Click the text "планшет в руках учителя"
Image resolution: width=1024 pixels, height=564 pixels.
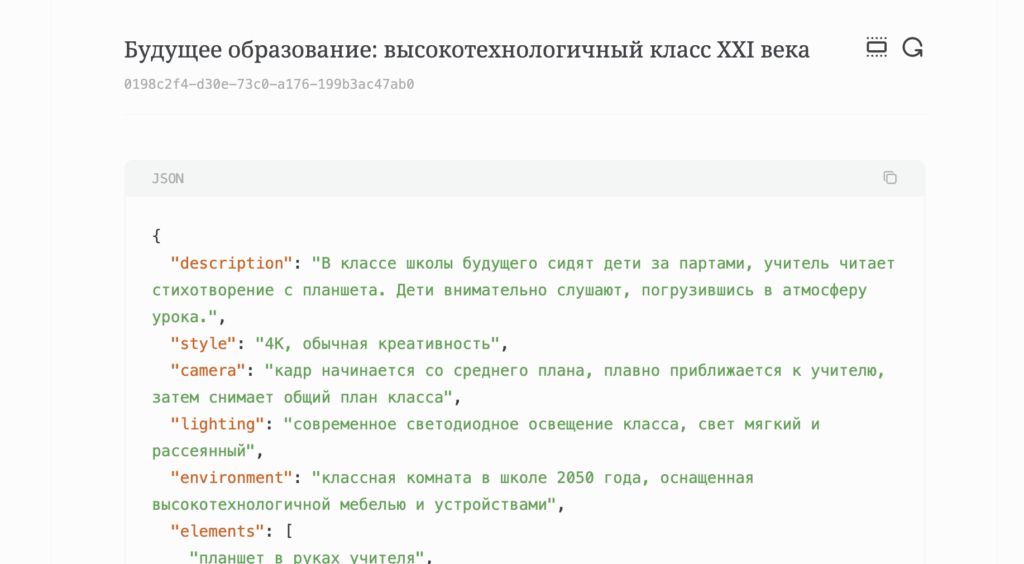pyautogui.click(x=306, y=557)
